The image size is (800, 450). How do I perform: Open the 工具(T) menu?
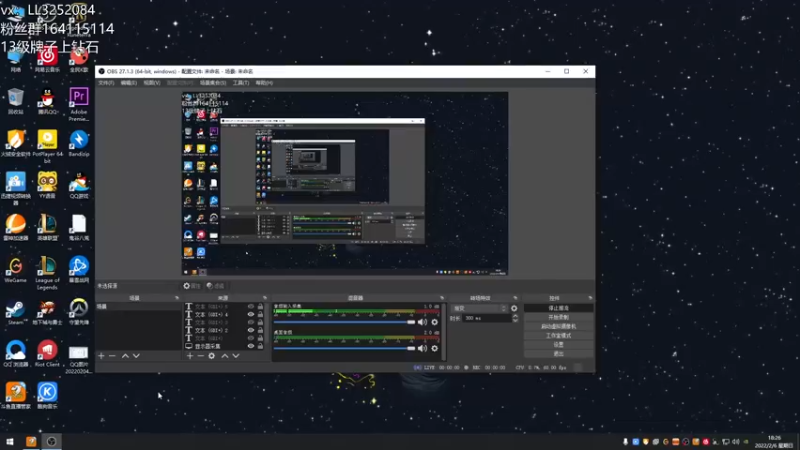pos(241,83)
